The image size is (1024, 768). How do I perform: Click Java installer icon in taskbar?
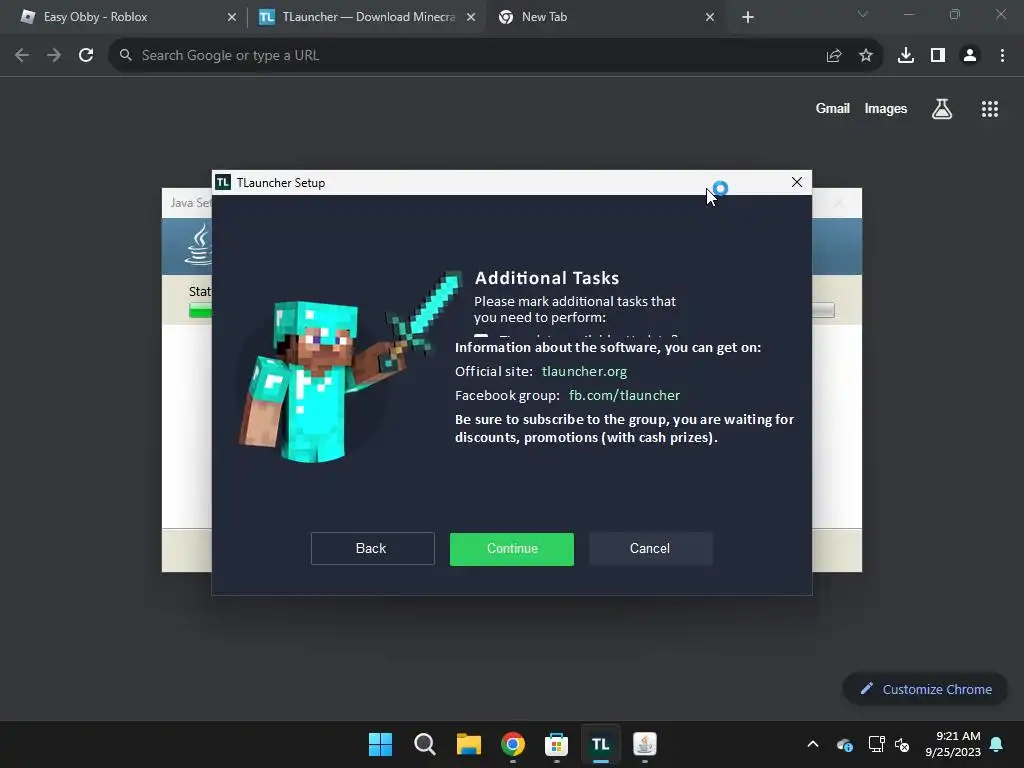point(645,744)
